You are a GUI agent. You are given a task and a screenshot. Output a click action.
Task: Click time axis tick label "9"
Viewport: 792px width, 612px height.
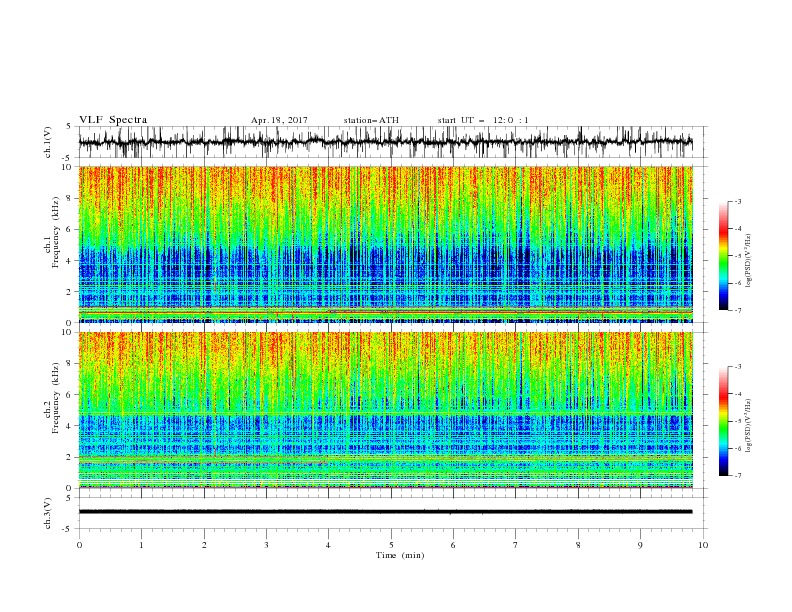[x=640, y=545]
